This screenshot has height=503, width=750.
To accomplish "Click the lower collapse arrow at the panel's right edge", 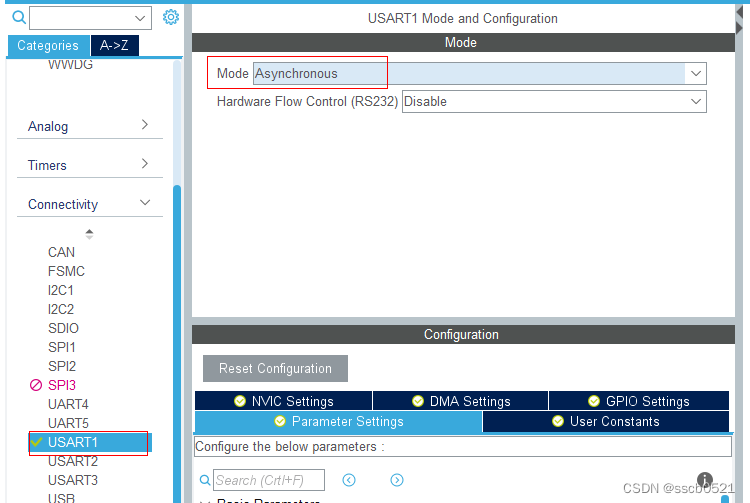I will (739, 28).
